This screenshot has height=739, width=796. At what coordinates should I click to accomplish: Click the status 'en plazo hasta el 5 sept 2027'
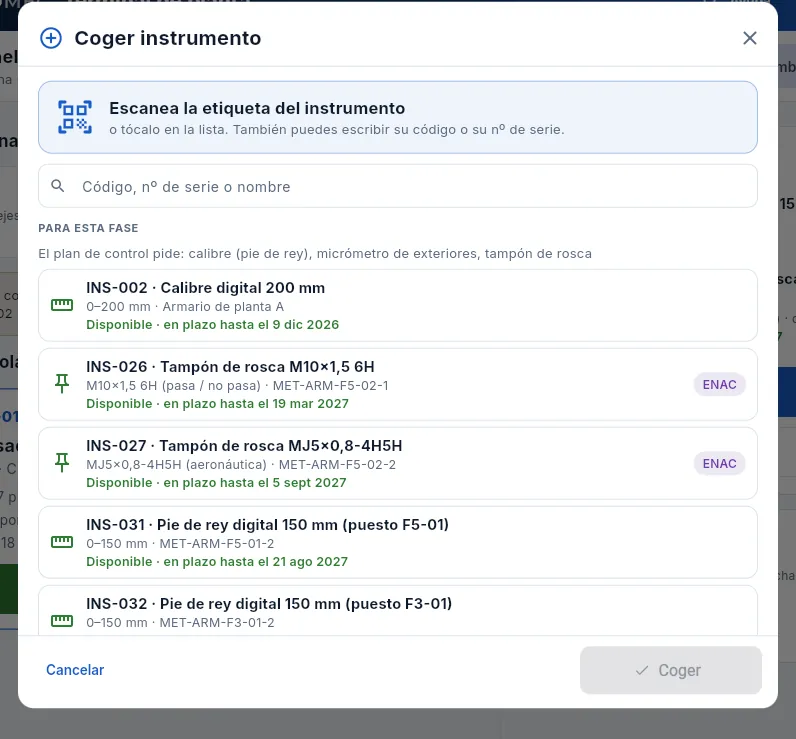[255, 483]
